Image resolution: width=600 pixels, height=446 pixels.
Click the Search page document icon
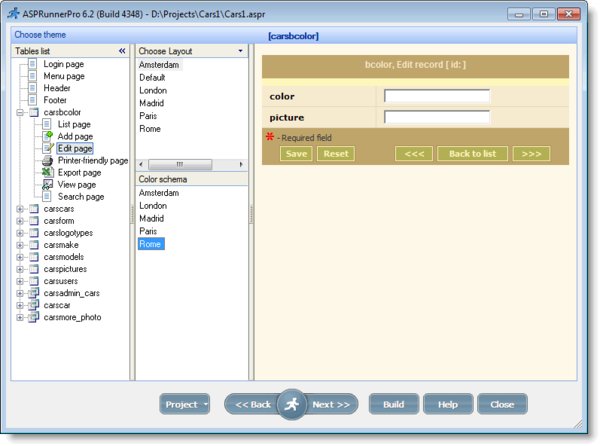pos(47,197)
